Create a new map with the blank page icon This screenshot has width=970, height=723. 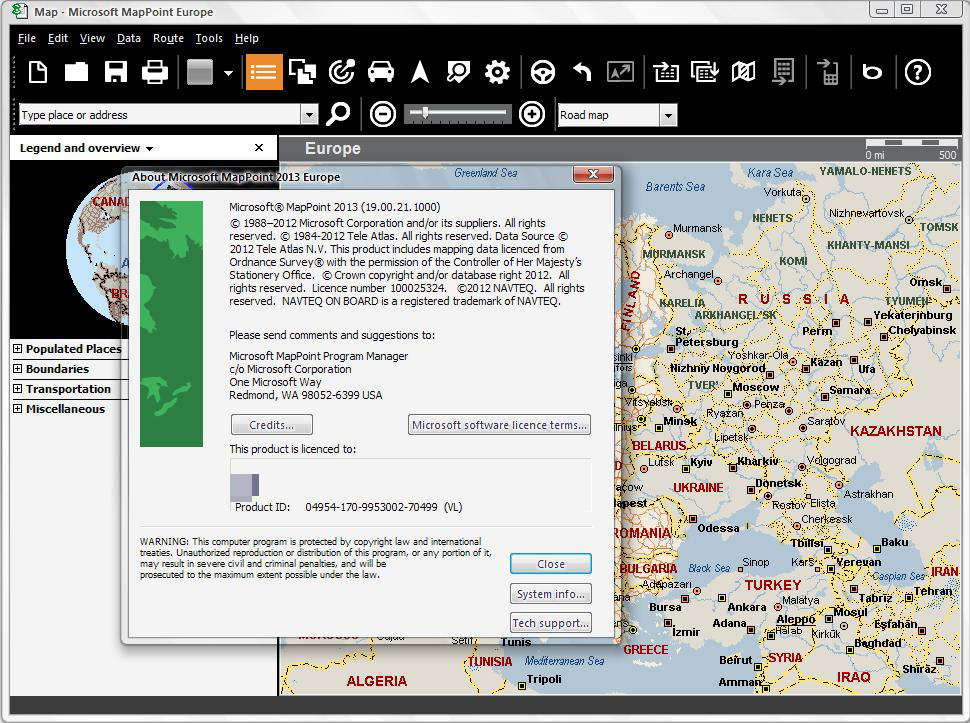tap(38, 72)
